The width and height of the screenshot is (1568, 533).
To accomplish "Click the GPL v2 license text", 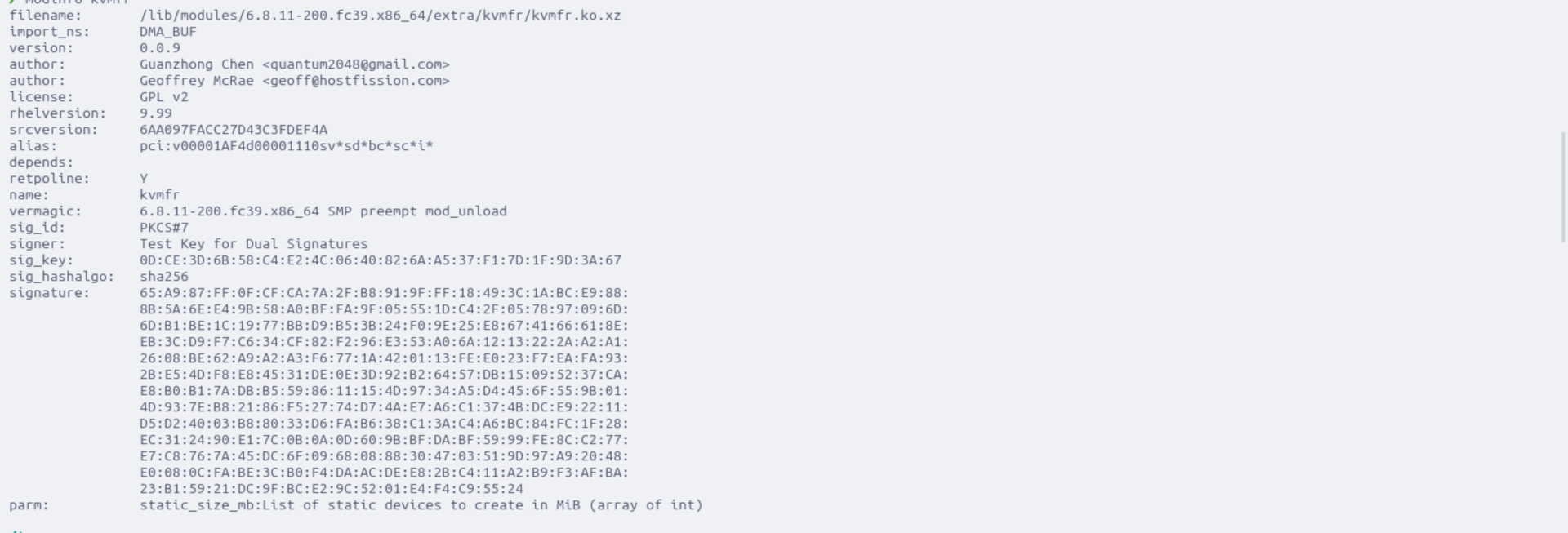I will click(163, 97).
